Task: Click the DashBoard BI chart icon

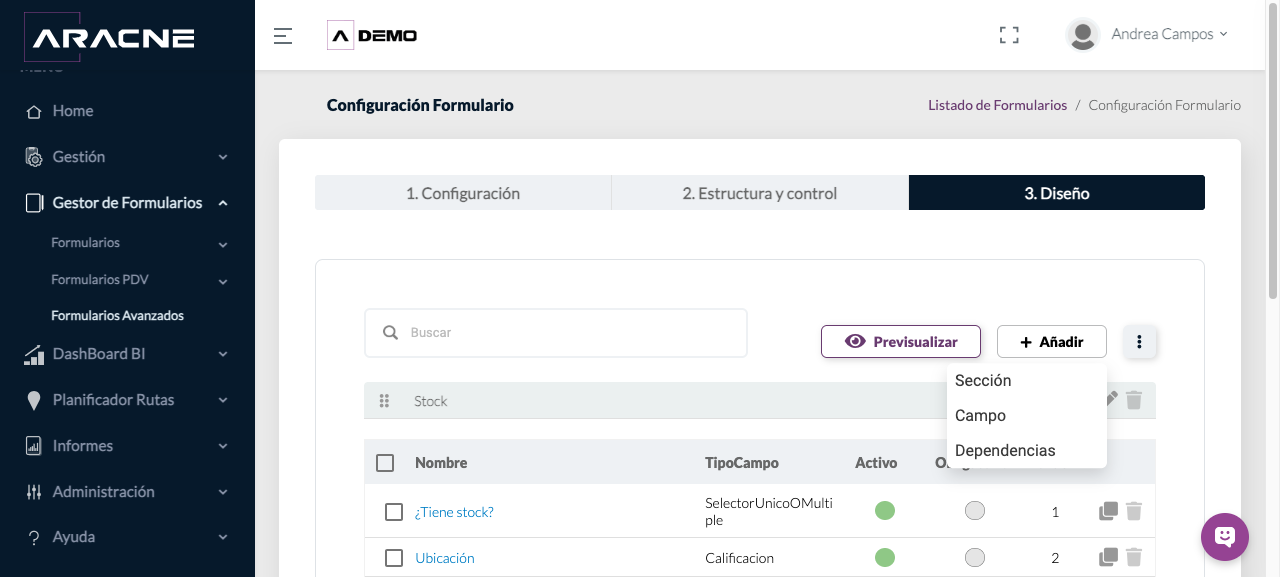Action: [34, 354]
